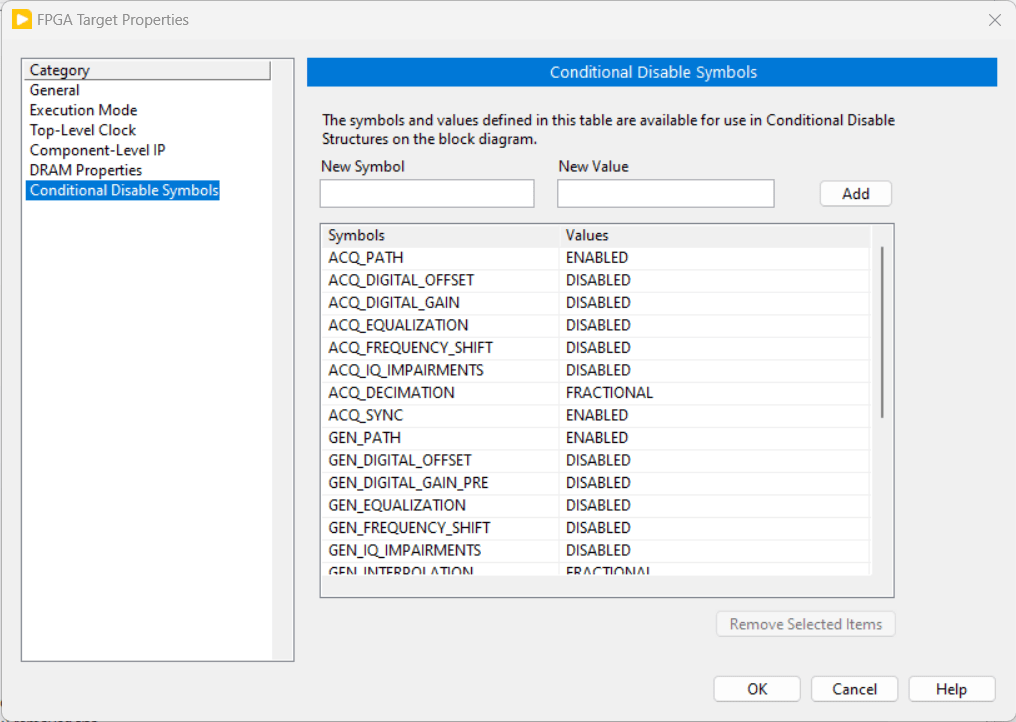Open Component-Level IP settings
Image resolution: width=1016 pixels, height=722 pixels.
pyautogui.click(x=97, y=150)
